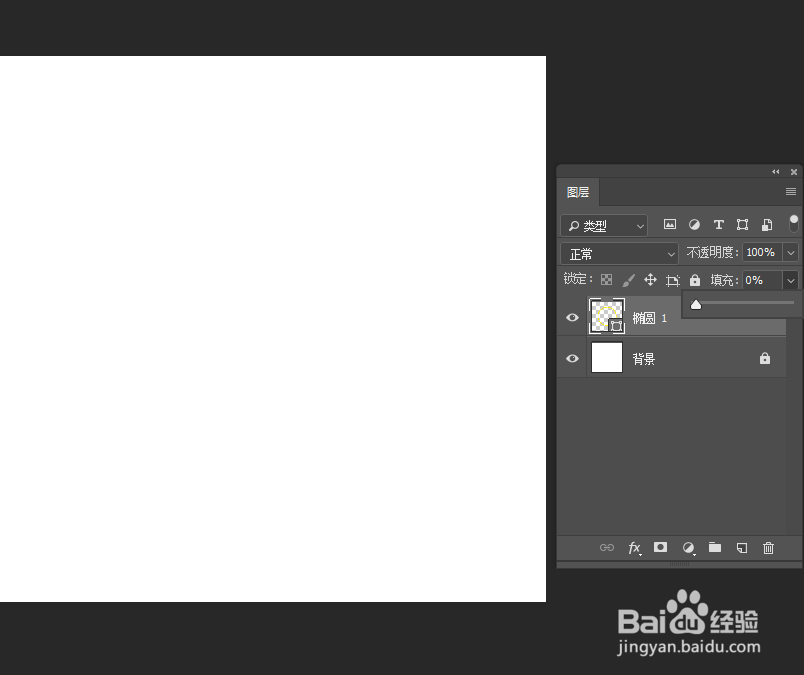
Task: Create new fill or adjustment layer
Action: [689, 548]
